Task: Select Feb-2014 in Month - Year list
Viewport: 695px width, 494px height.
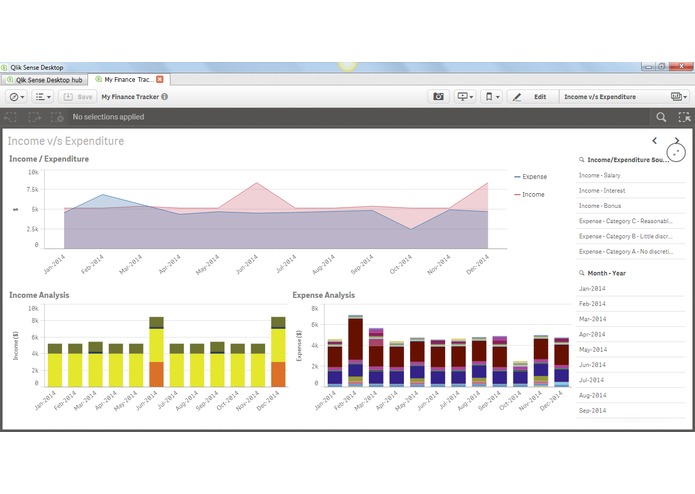Action: pos(631,303)
